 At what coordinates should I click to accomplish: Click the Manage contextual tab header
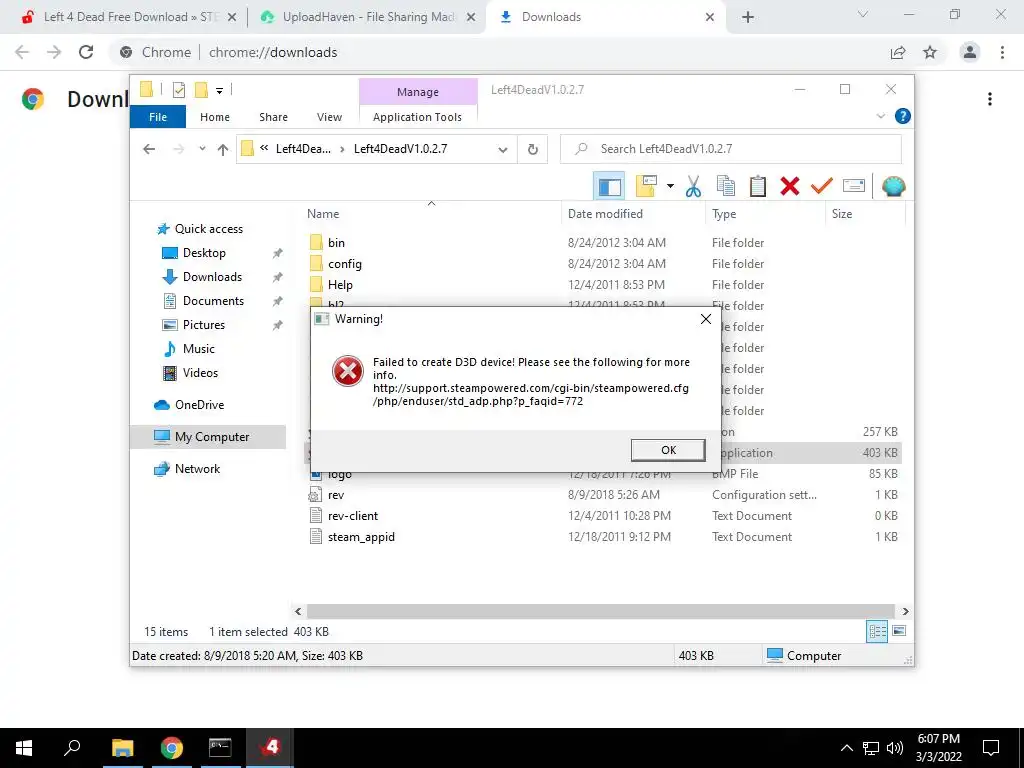tap(418, 91)
